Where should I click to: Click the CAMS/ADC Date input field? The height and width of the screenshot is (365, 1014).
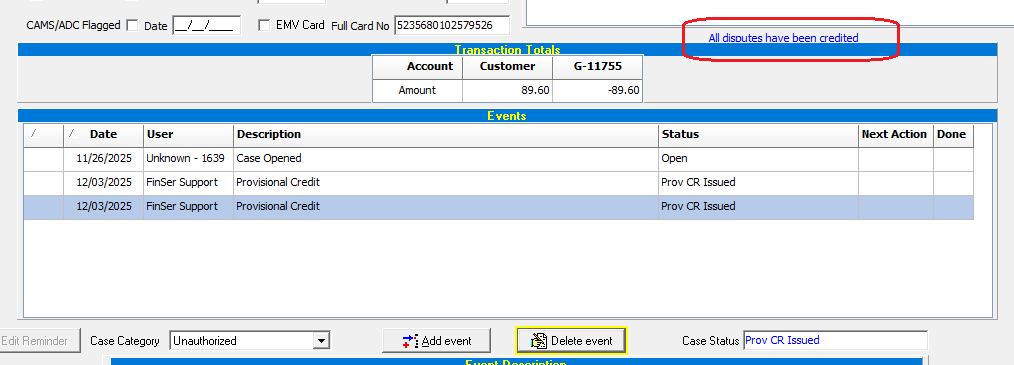(x=207, y=26)
